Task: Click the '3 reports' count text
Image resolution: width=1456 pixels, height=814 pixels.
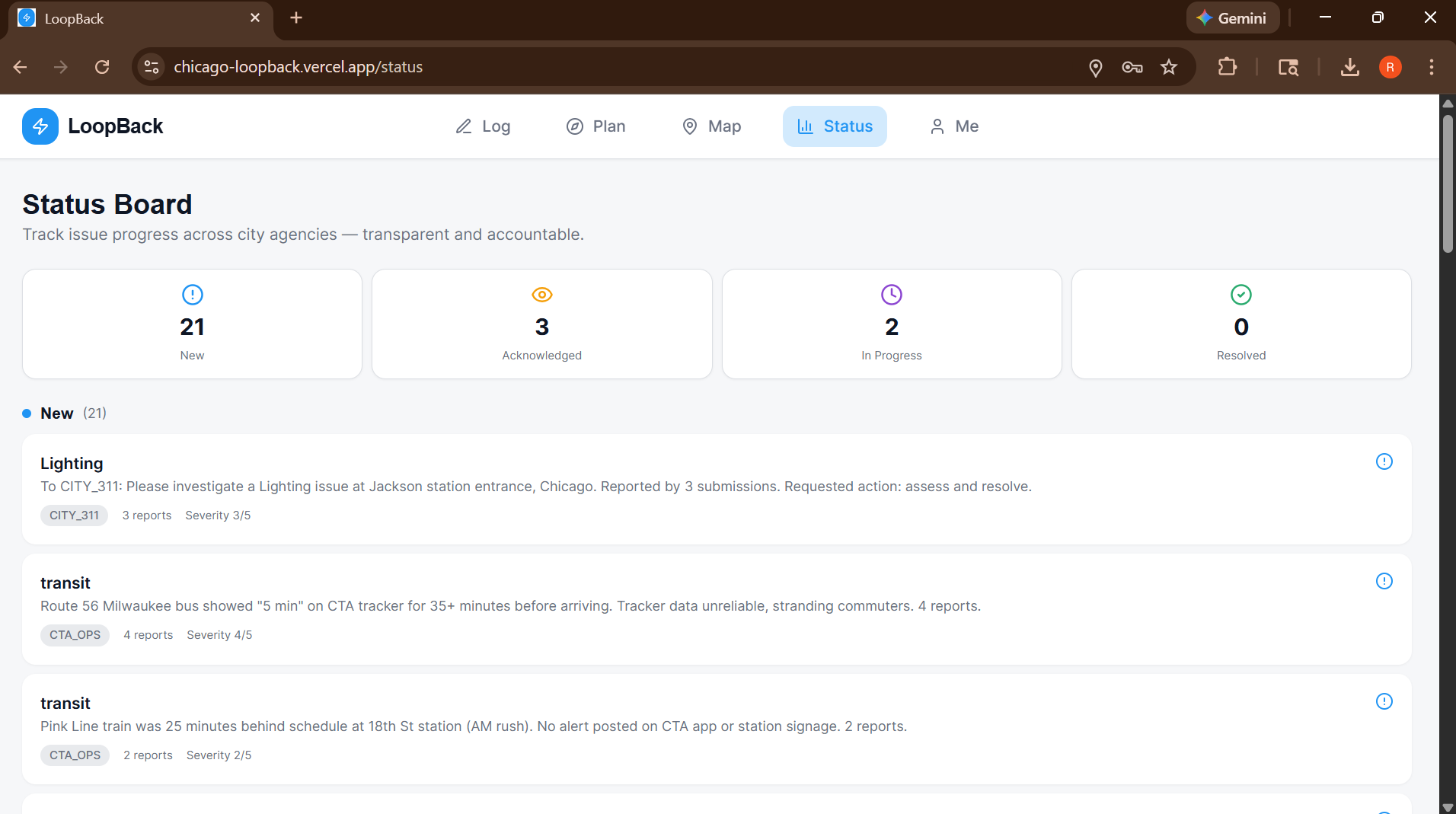Action: (x=147, y=516)
